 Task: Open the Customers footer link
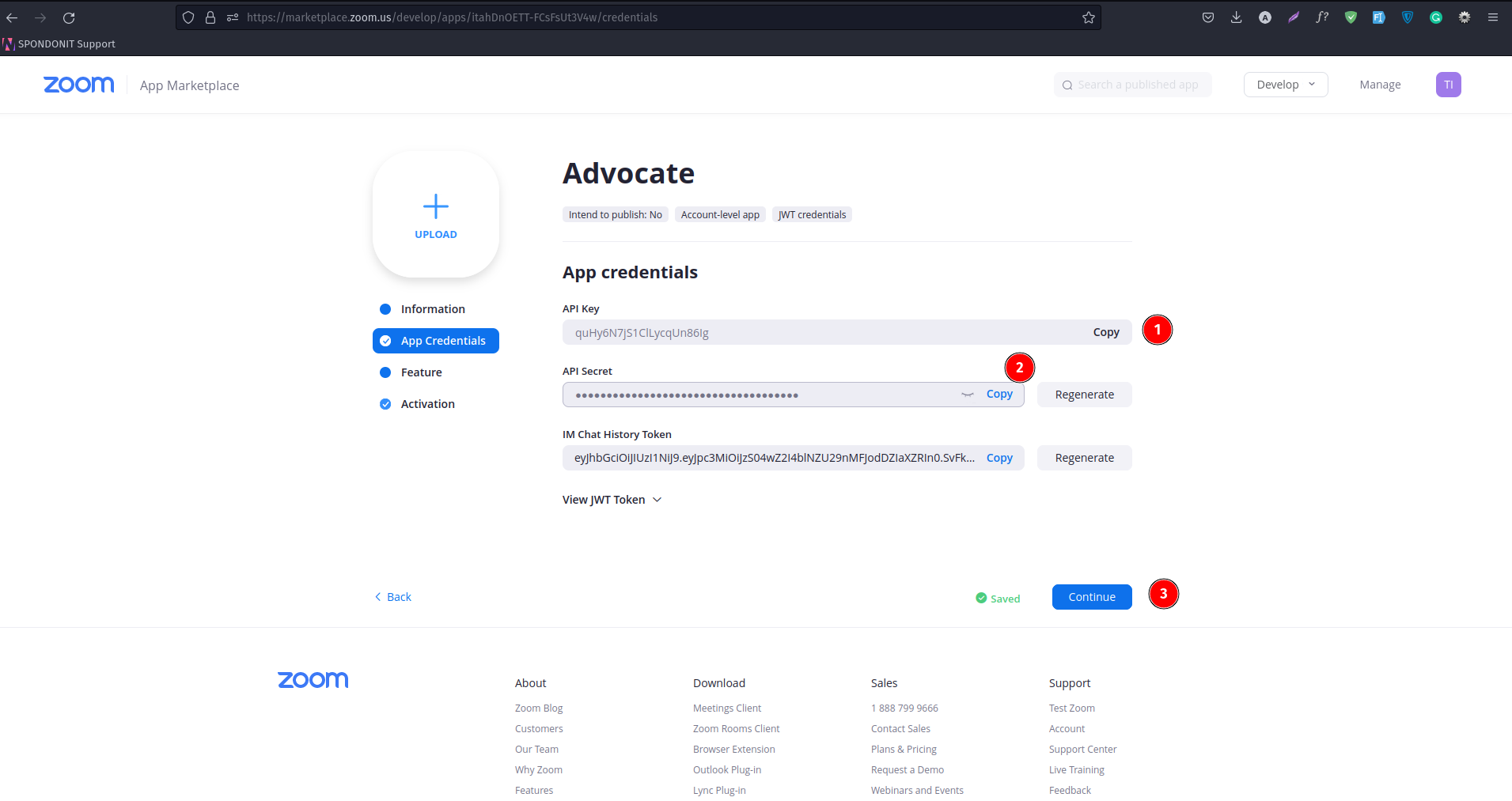click(x=539, y=729)
